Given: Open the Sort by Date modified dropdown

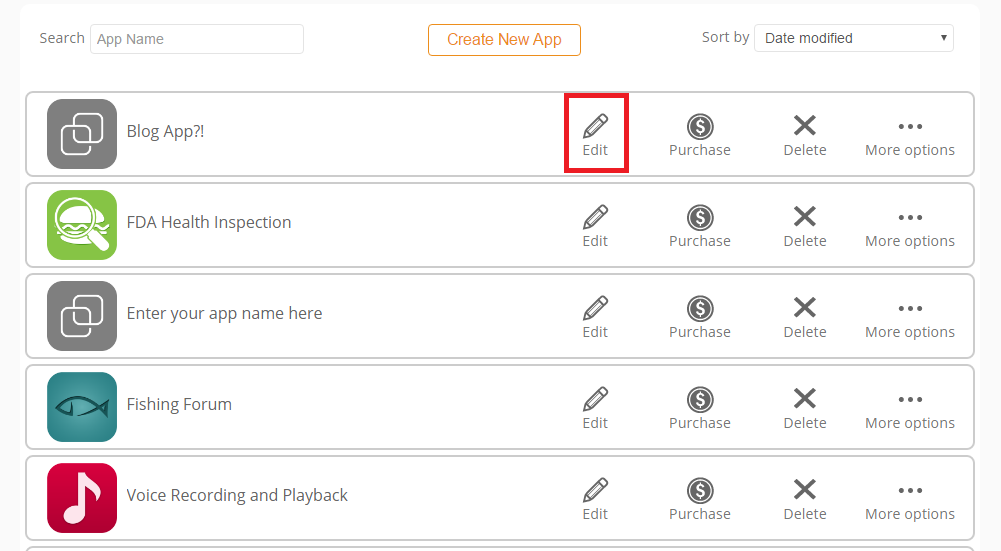Looking at the screenshot, I should point(854,38).
